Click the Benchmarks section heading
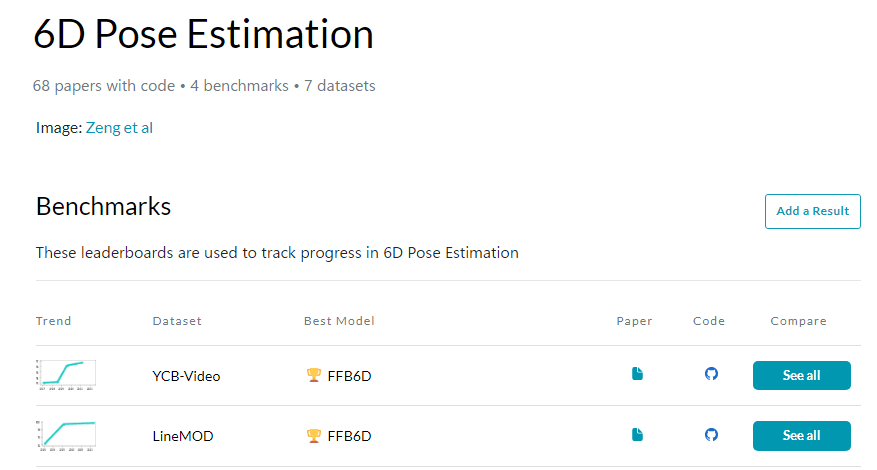This screenshot has width=877, height=470. pyautogui.click(x=103, y=207)
